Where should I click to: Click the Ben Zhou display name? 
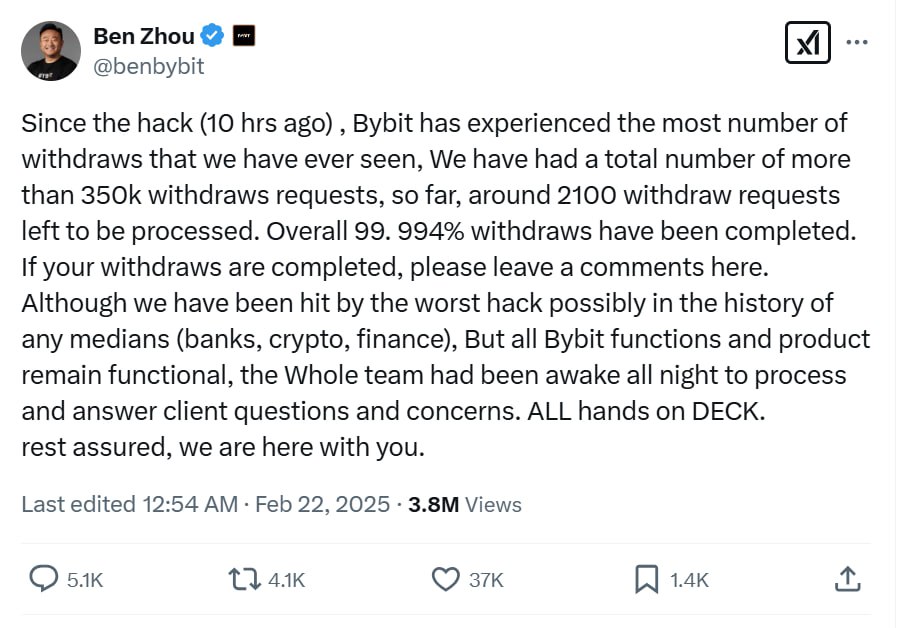point(143,37)
